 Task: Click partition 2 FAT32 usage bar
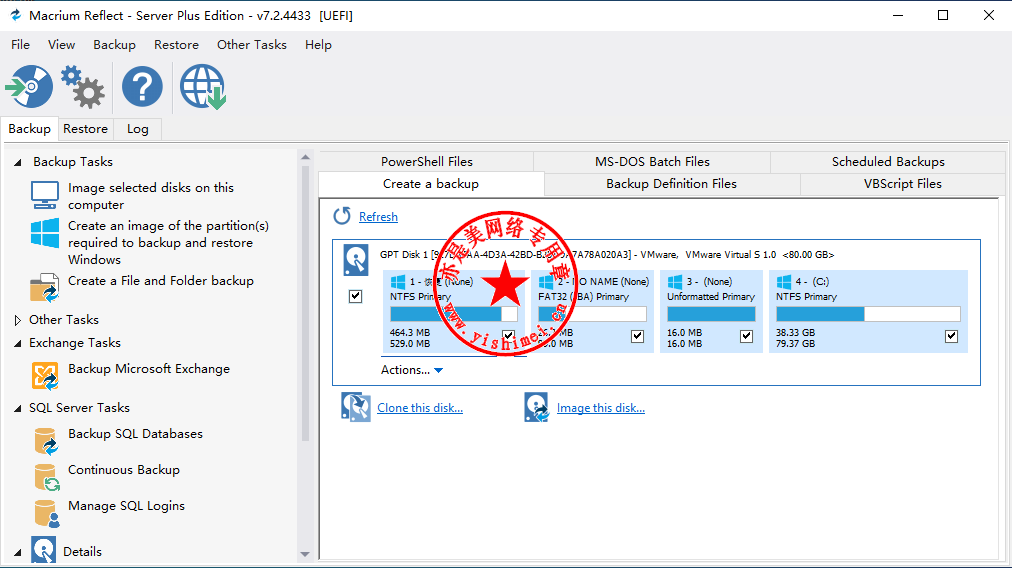coord(592,314)
